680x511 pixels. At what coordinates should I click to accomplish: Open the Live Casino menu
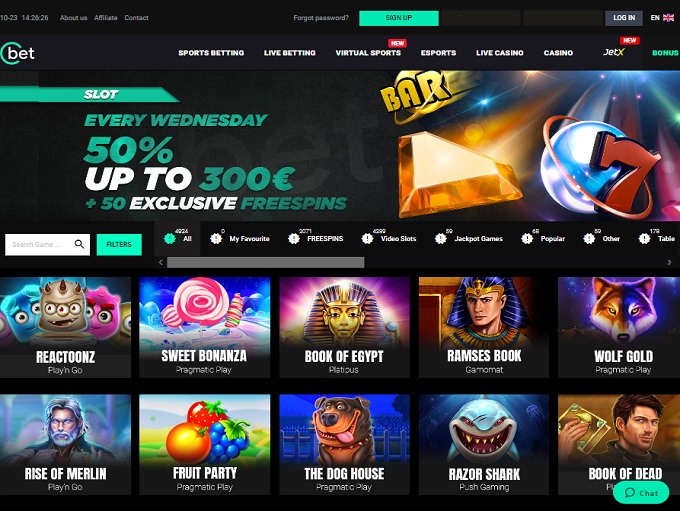pos(500,53)
